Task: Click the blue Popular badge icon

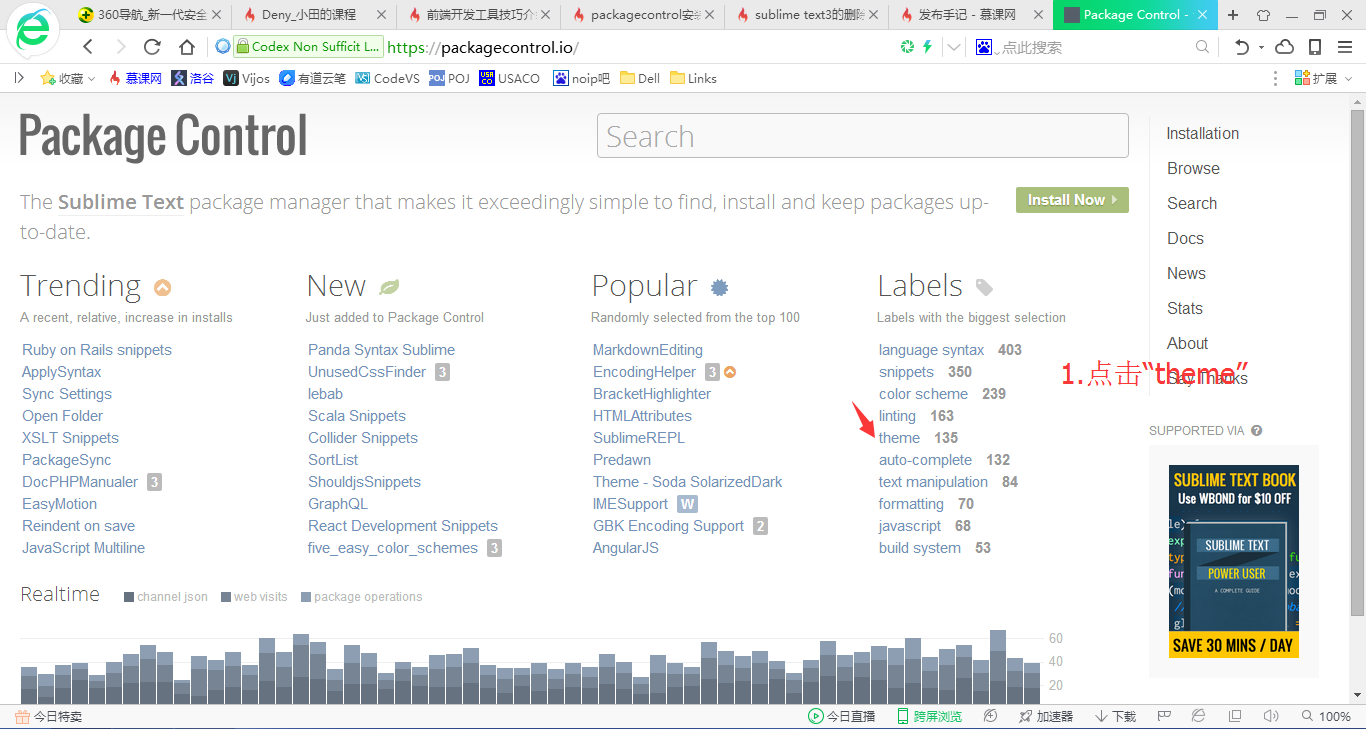Action: pos(720,288)
